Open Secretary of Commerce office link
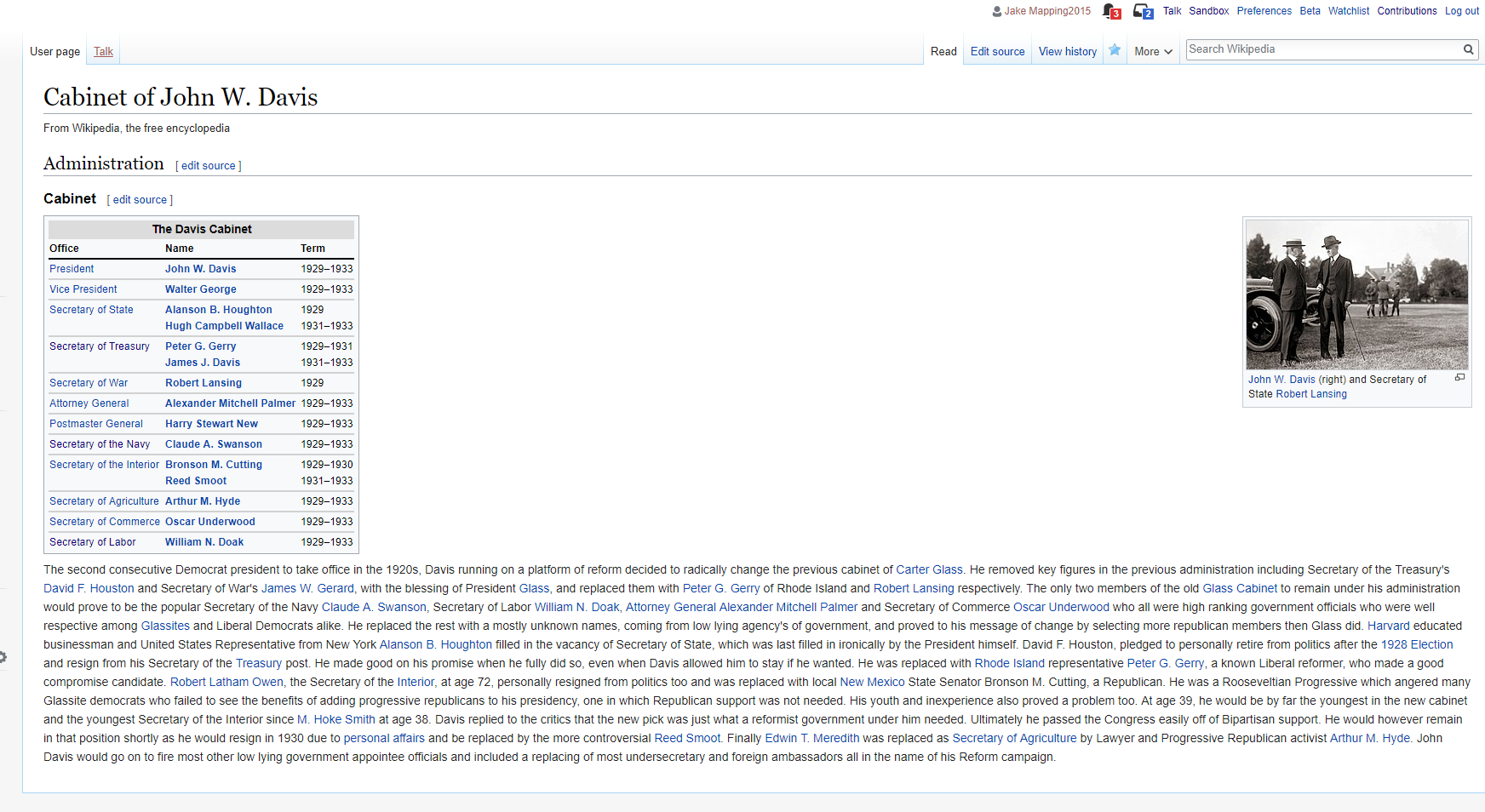Image resolution: width=1485 pixels, height=812 pixels. [105, 522]
